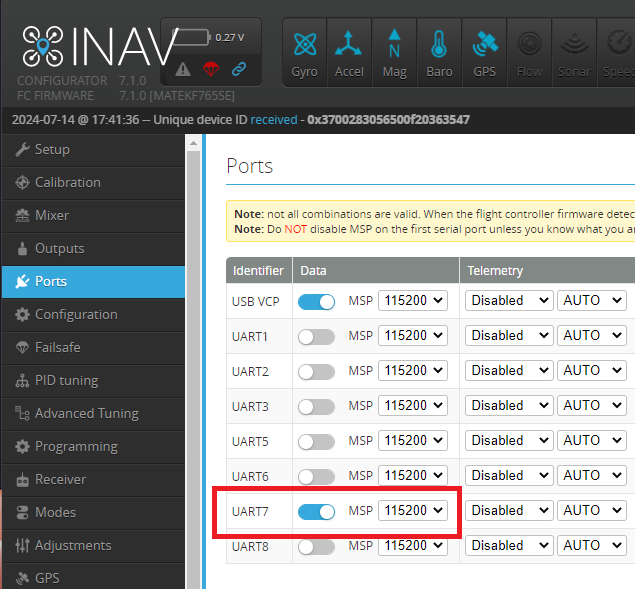635x589 pixels.
Task: Open UART6 MSP baud rate dropdown
Action: click(x=413, y=475)
